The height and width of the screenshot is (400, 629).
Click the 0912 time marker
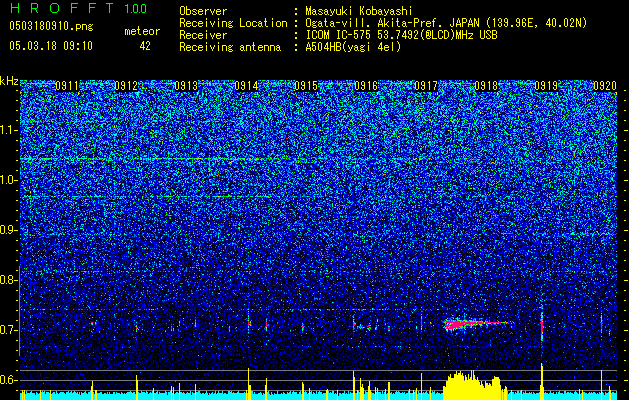[x=126, y=86]
